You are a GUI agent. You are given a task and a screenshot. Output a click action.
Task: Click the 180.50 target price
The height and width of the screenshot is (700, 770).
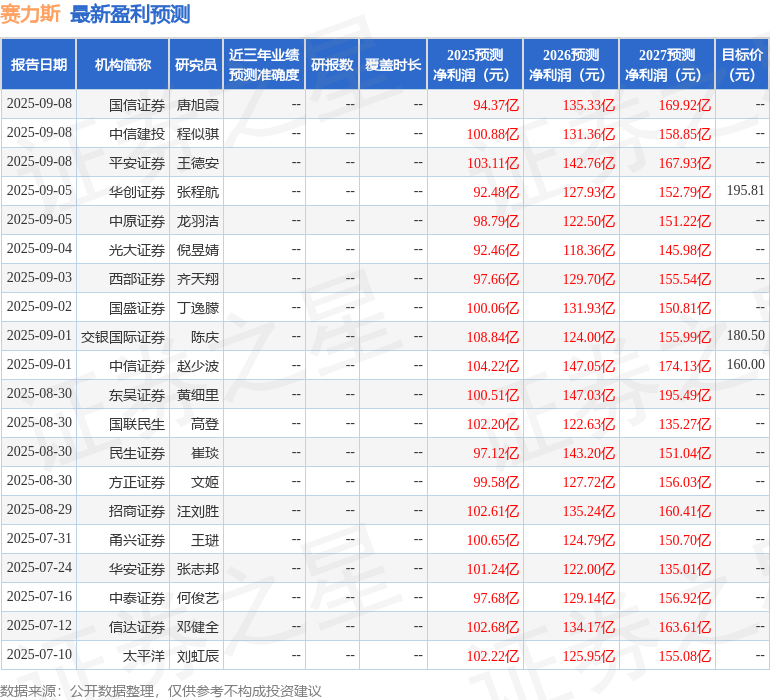click(x=745, y=336)
